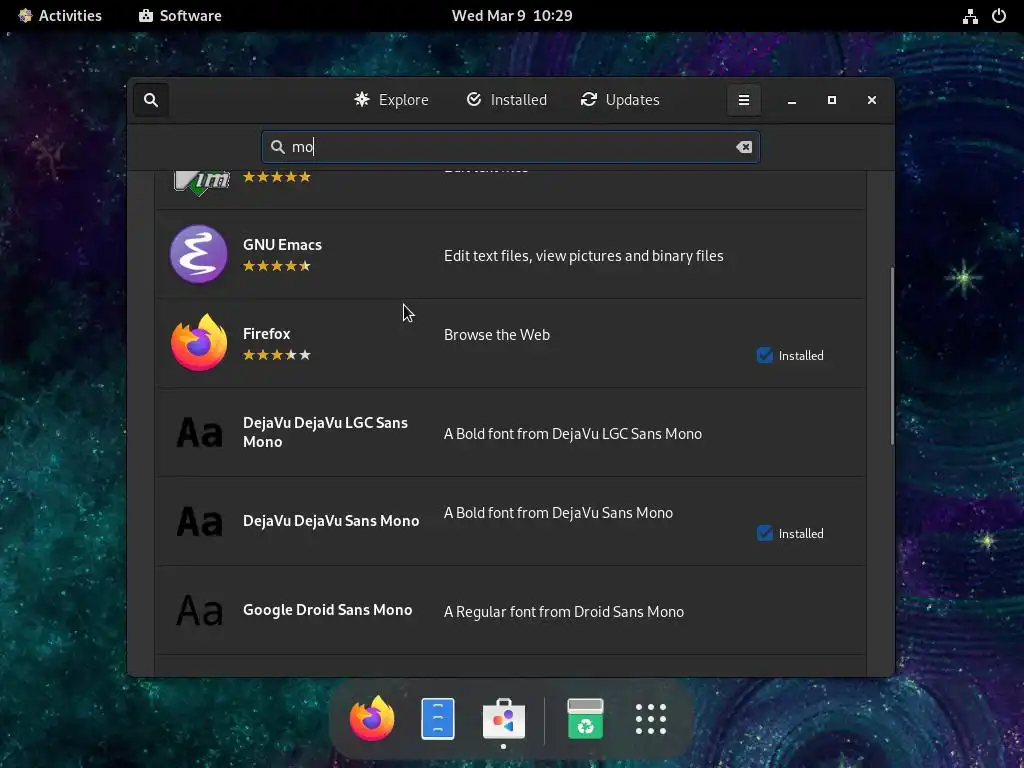Click the Software store icon in dock

click(x=504, y=718)
